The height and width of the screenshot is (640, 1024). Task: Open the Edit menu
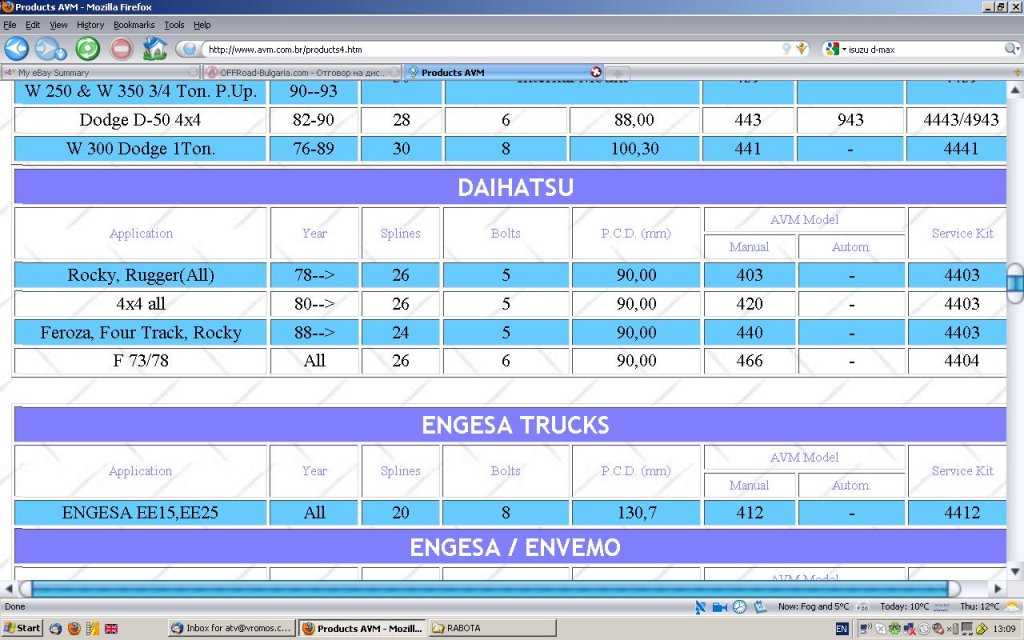click(x=33, y=25)
